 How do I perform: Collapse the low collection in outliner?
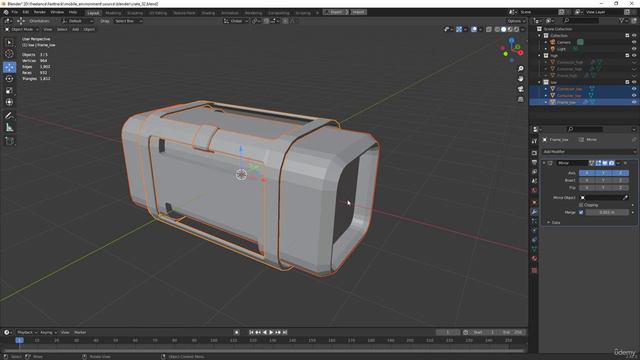click(540, 82)
